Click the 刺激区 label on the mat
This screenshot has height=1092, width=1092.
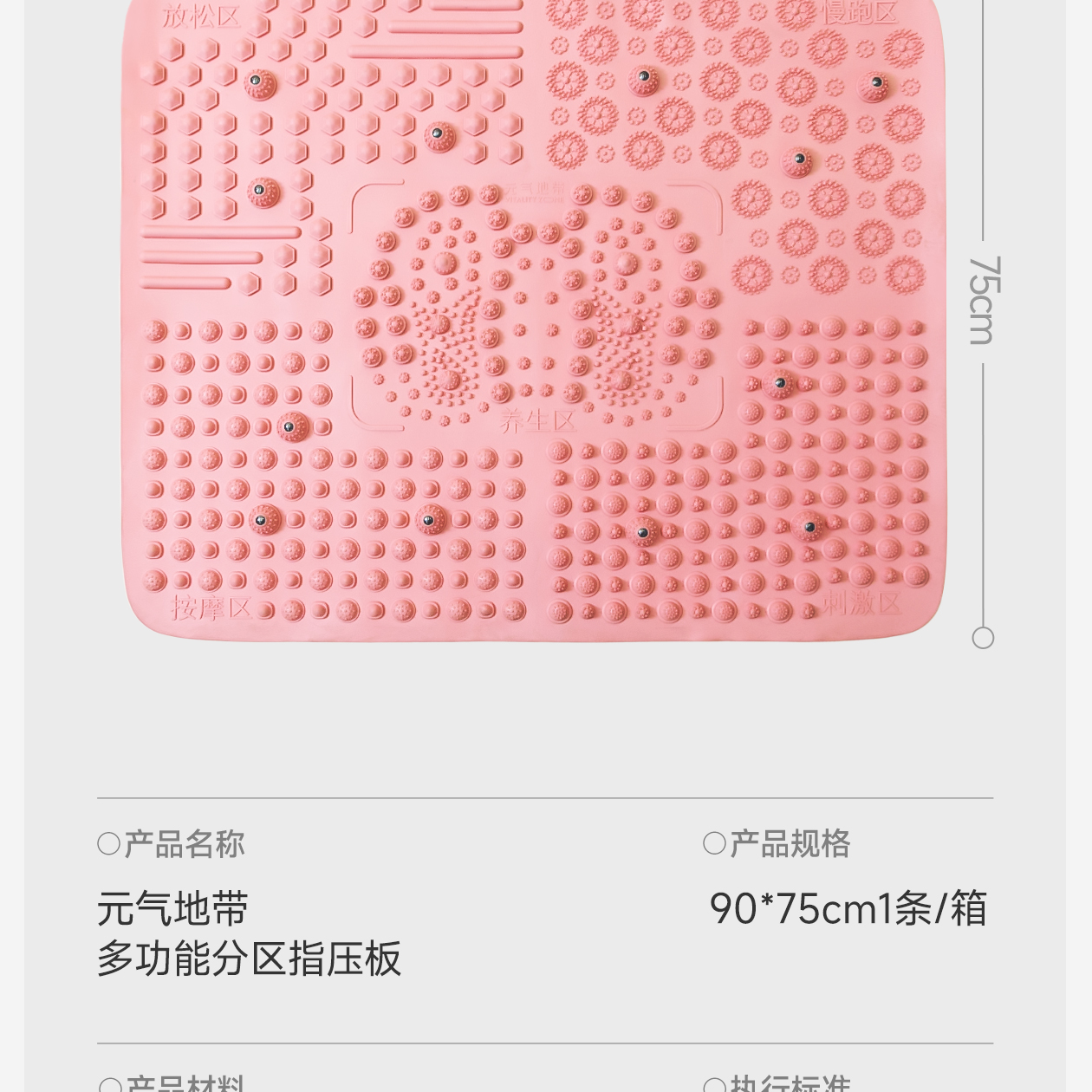click(861, 602)
